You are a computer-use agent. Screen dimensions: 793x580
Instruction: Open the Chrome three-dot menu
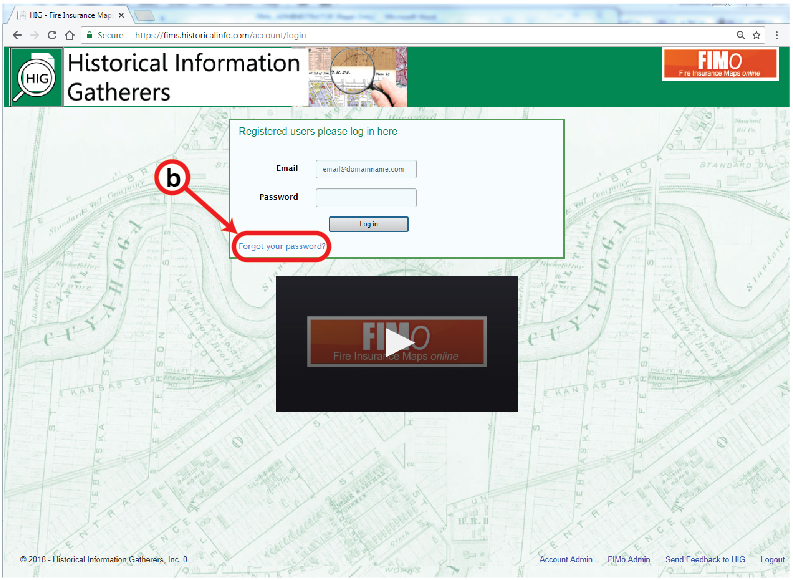(778, 34)
